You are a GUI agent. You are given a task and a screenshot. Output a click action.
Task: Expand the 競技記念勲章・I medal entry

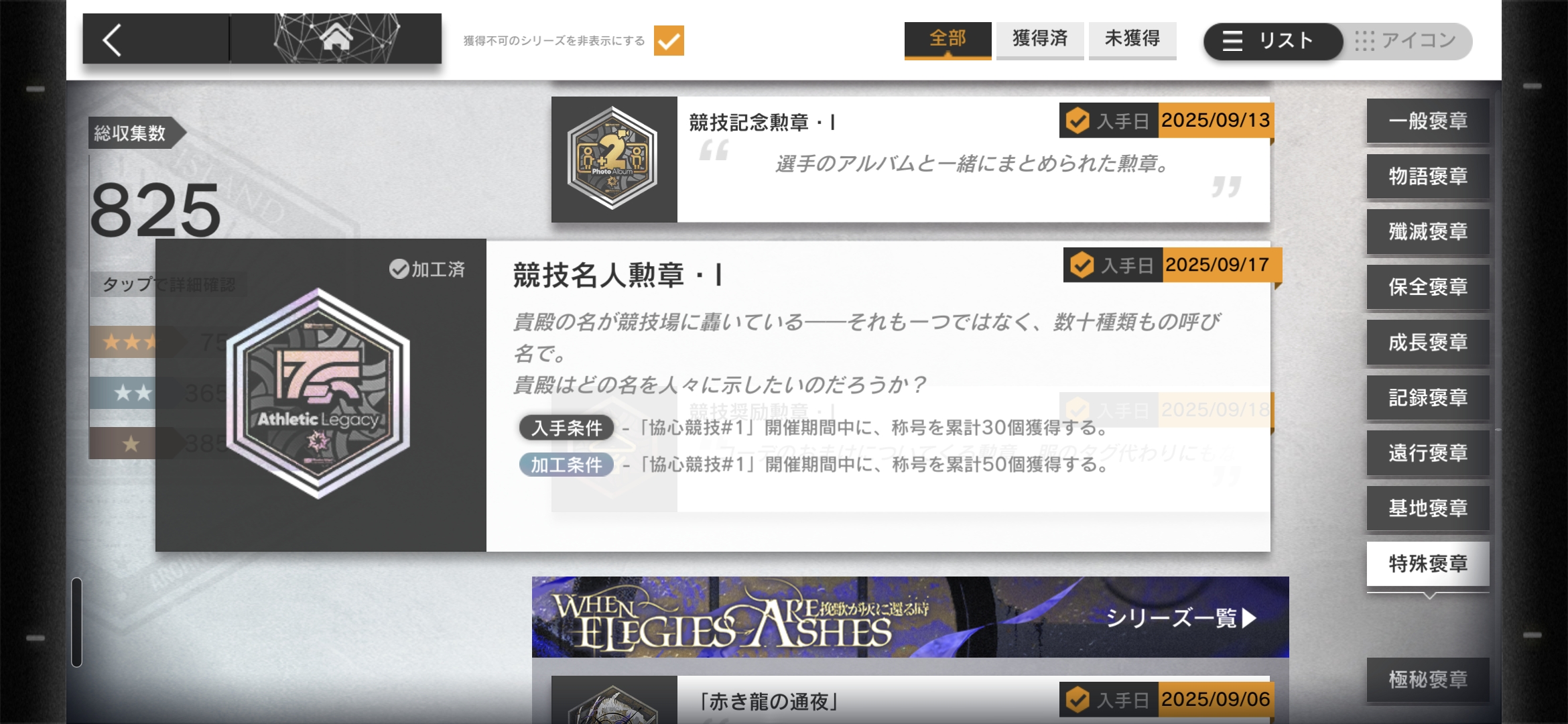click(911, 160)
